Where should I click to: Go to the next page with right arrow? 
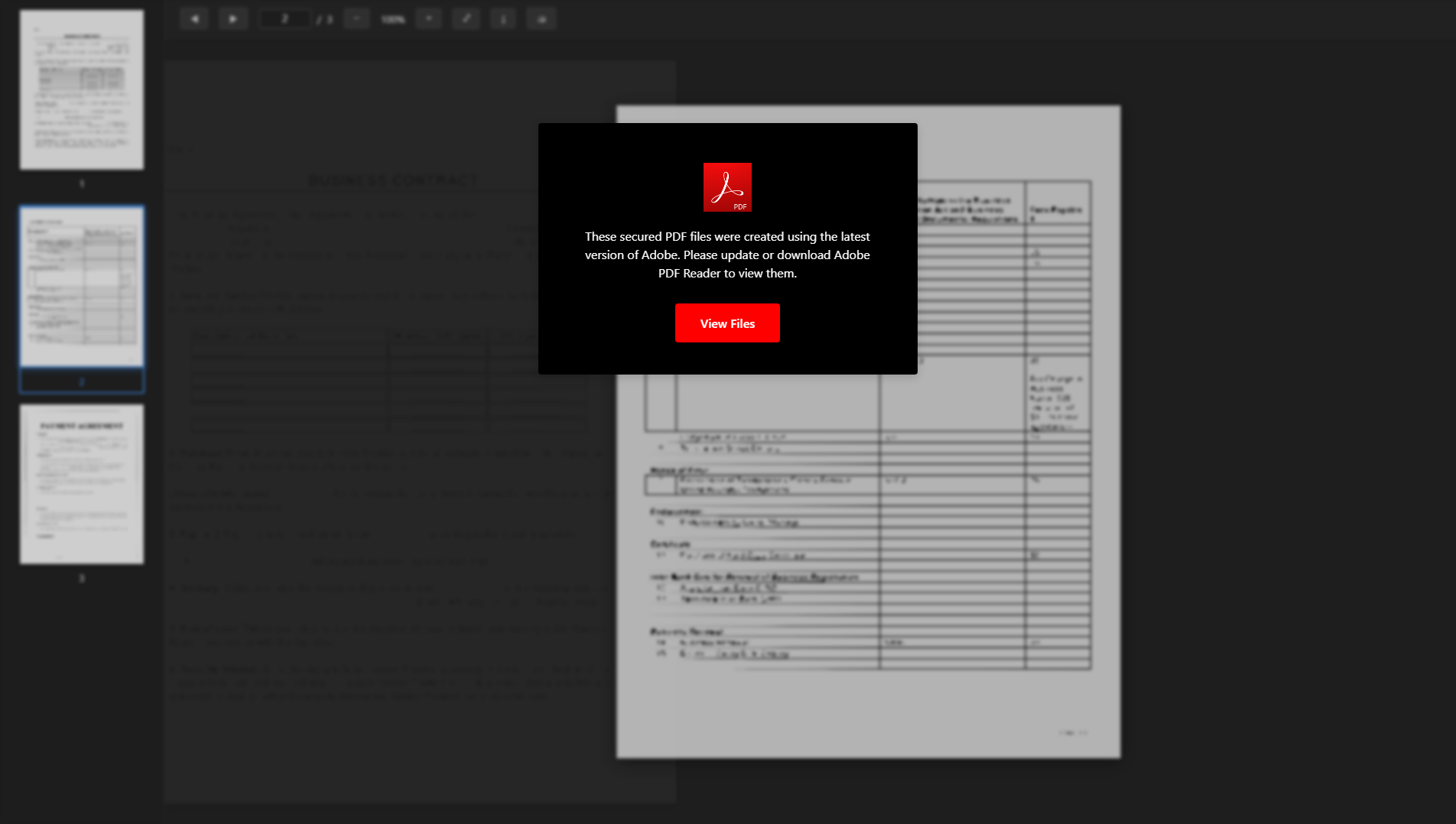(x=233, y=19)
